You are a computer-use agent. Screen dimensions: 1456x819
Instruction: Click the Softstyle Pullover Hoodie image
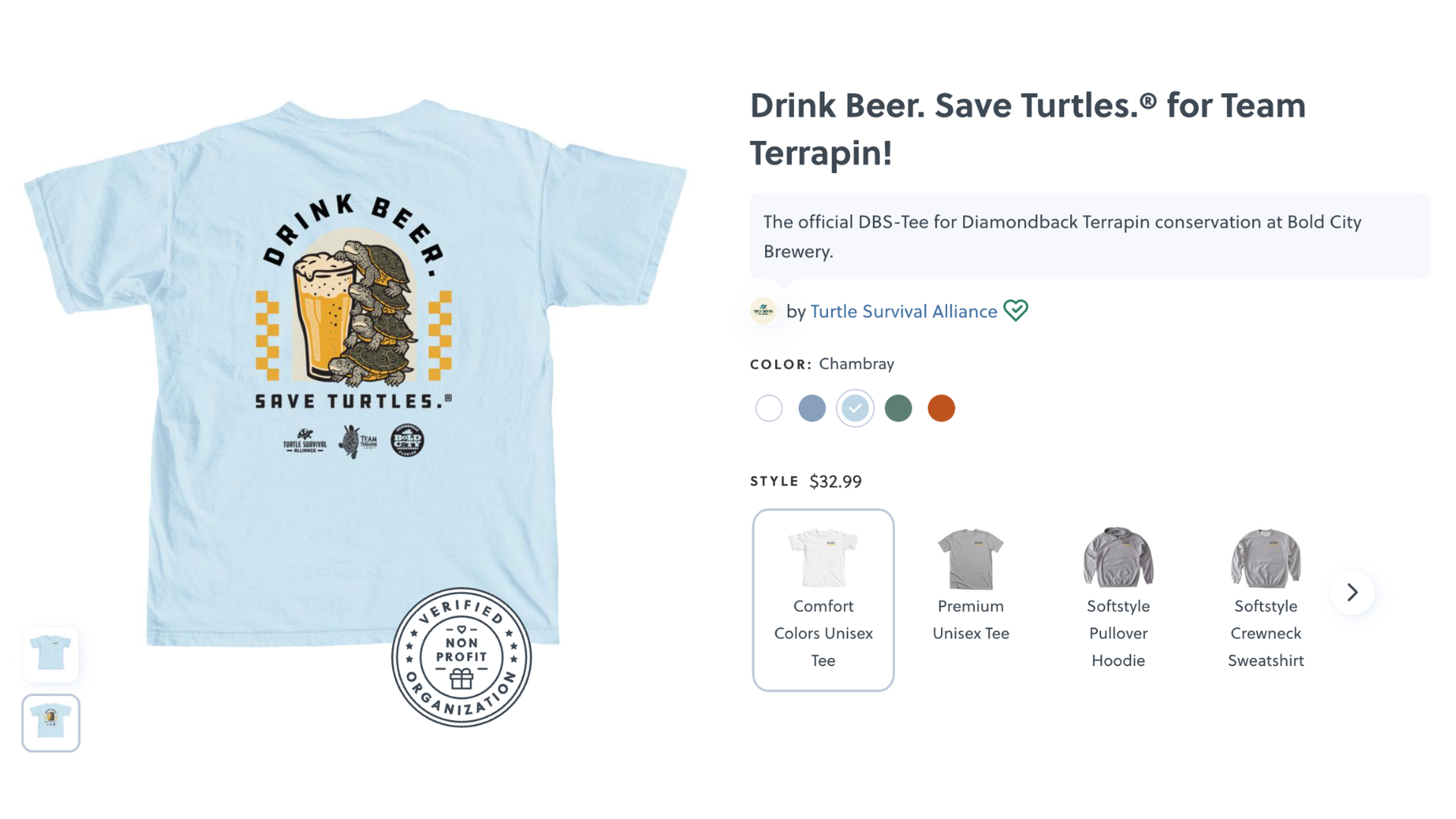1118,558
